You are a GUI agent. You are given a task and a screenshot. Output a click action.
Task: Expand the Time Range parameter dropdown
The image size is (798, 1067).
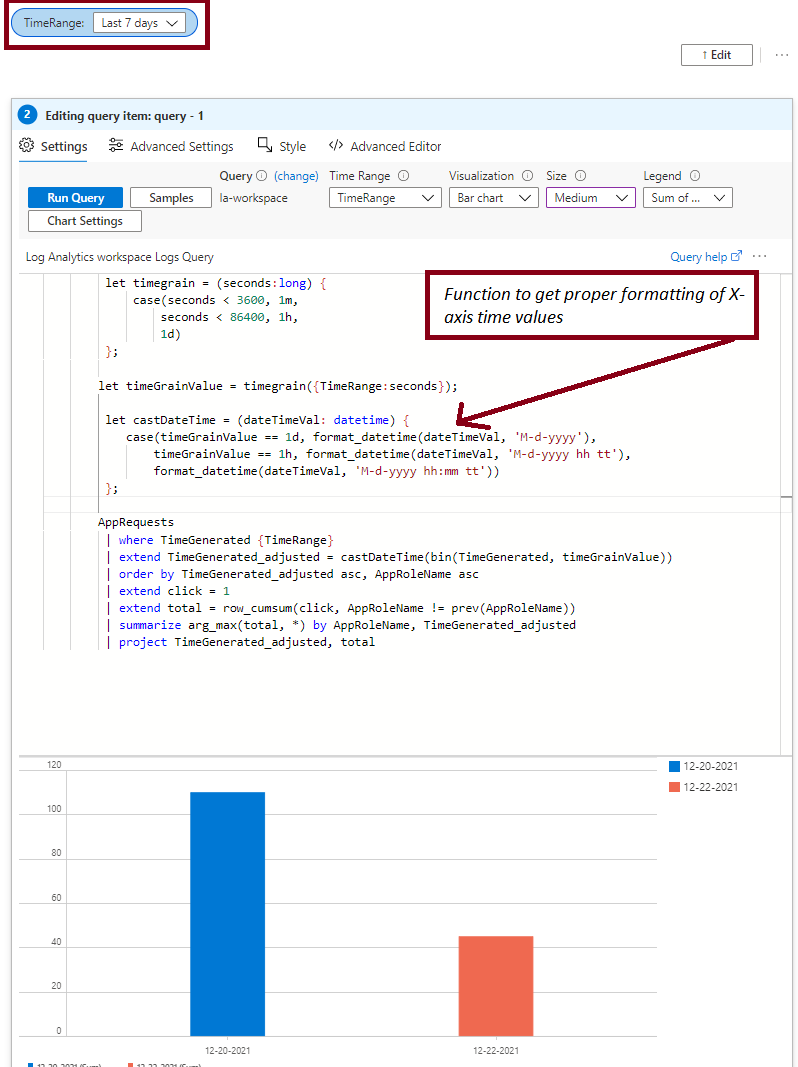[x=385, y=198]
